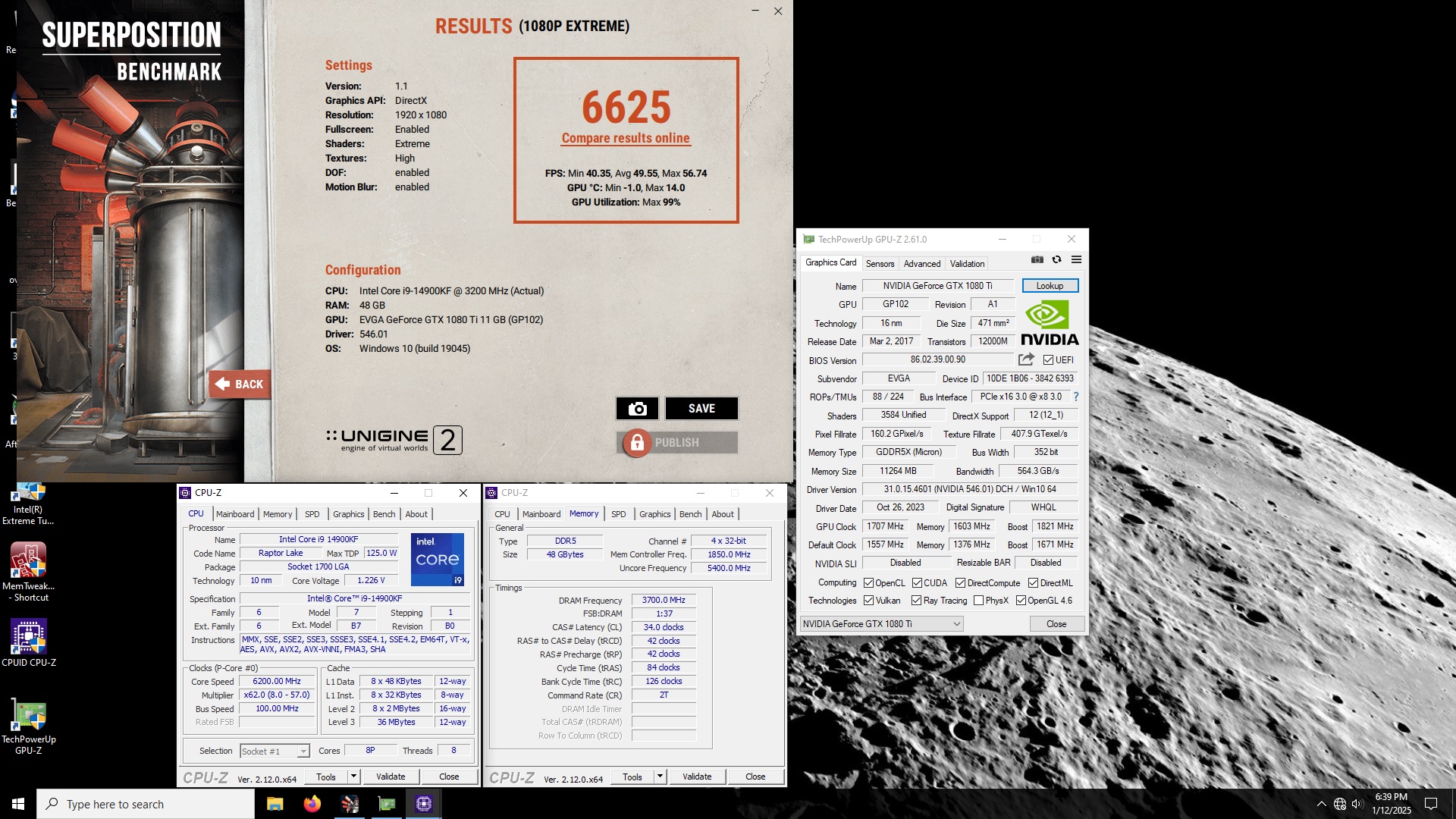Click the CPU-Z taskbar icon
The width and height of the screenshot is (1456, 819).
pyautogui.click(x=424, y=804)
